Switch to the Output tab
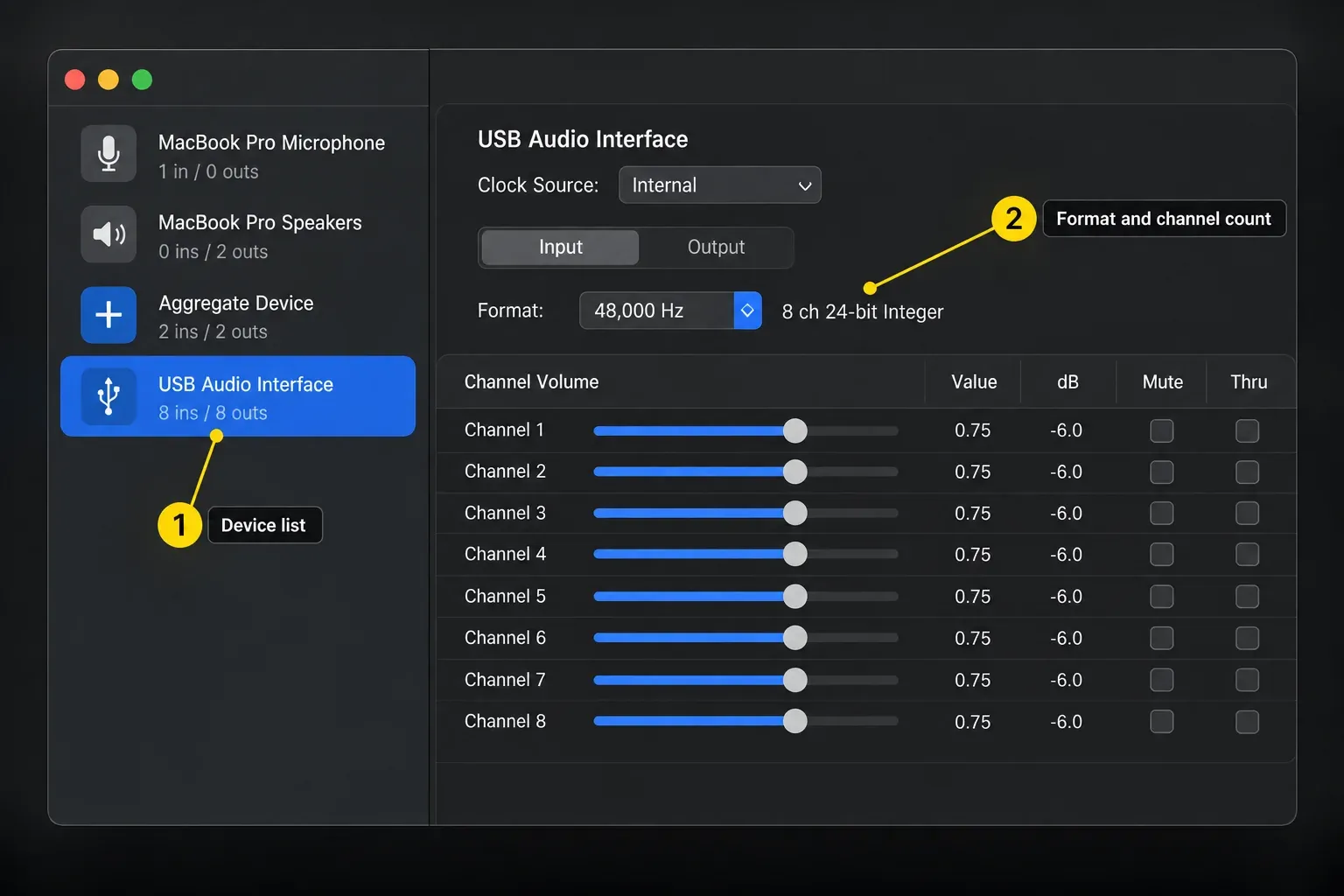This screenshot has height=896, width=1344. pyautogui.click(x=716, y=248)
